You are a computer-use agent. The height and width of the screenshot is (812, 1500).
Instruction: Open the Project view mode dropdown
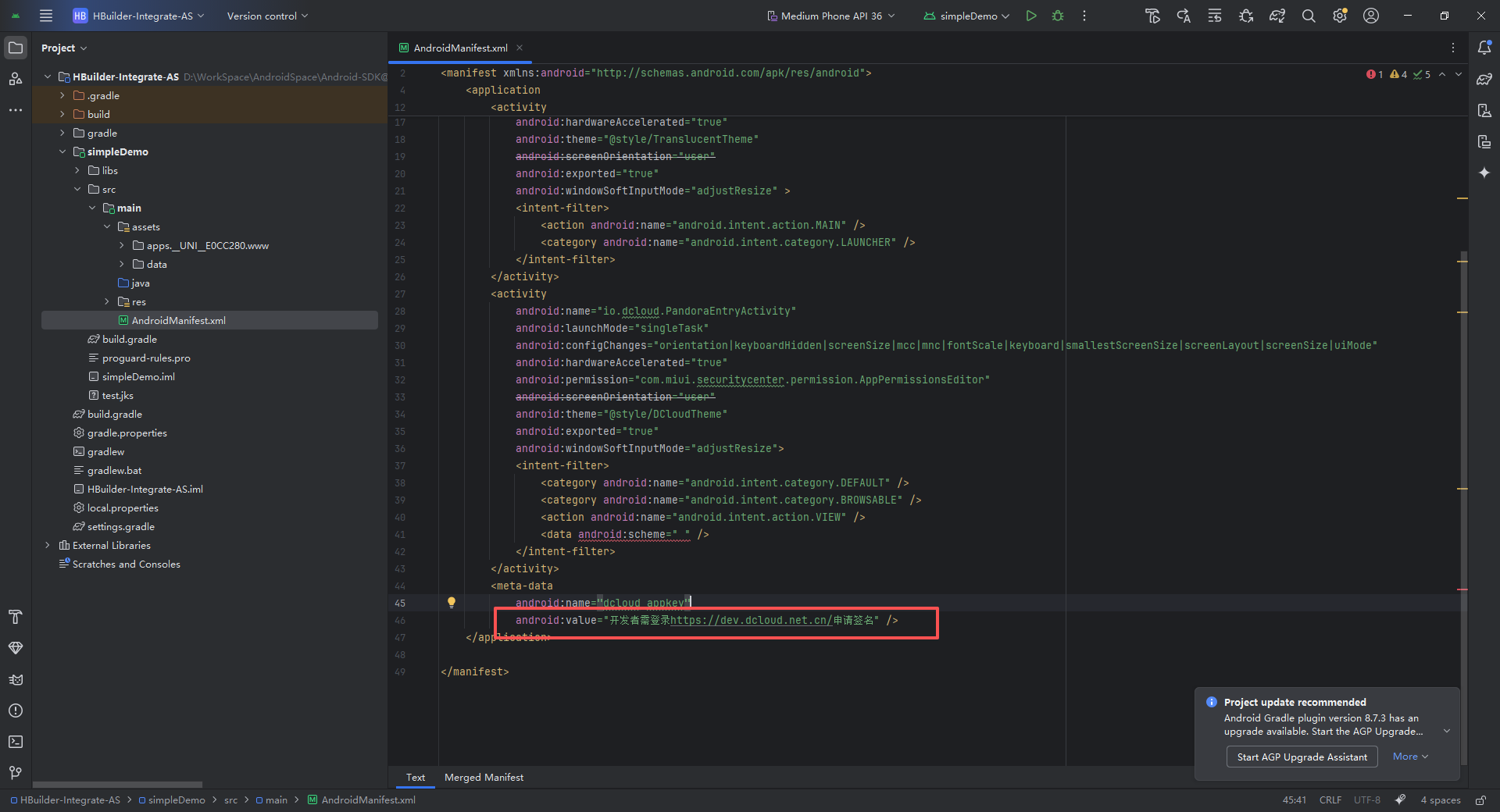tap(64, 48)
